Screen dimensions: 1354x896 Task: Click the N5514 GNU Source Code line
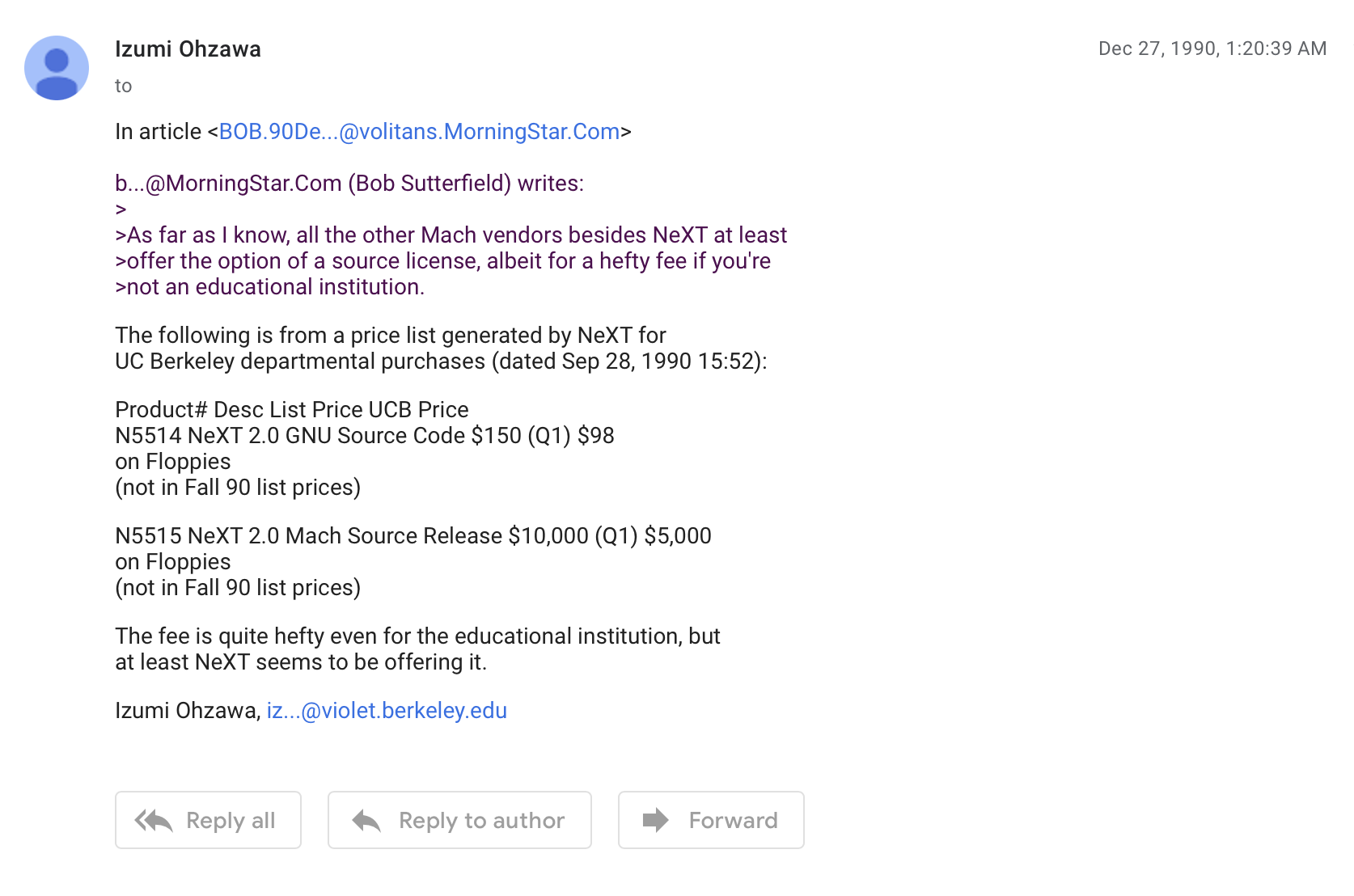364,436
